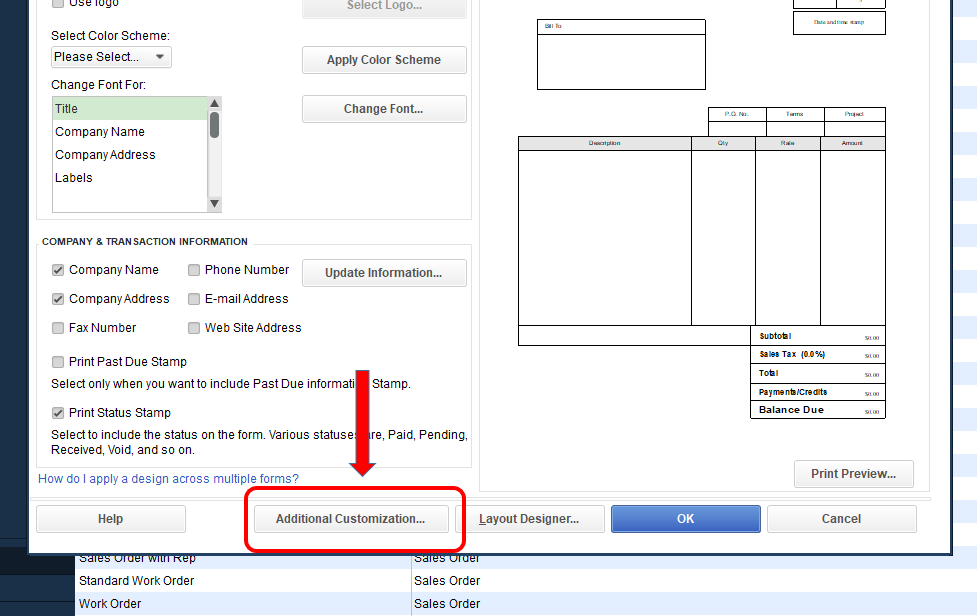Image resolution: width=977 pixels, height=616 pixels.
Task: Enable the E-mail Address field
Action: click(193, 298)
